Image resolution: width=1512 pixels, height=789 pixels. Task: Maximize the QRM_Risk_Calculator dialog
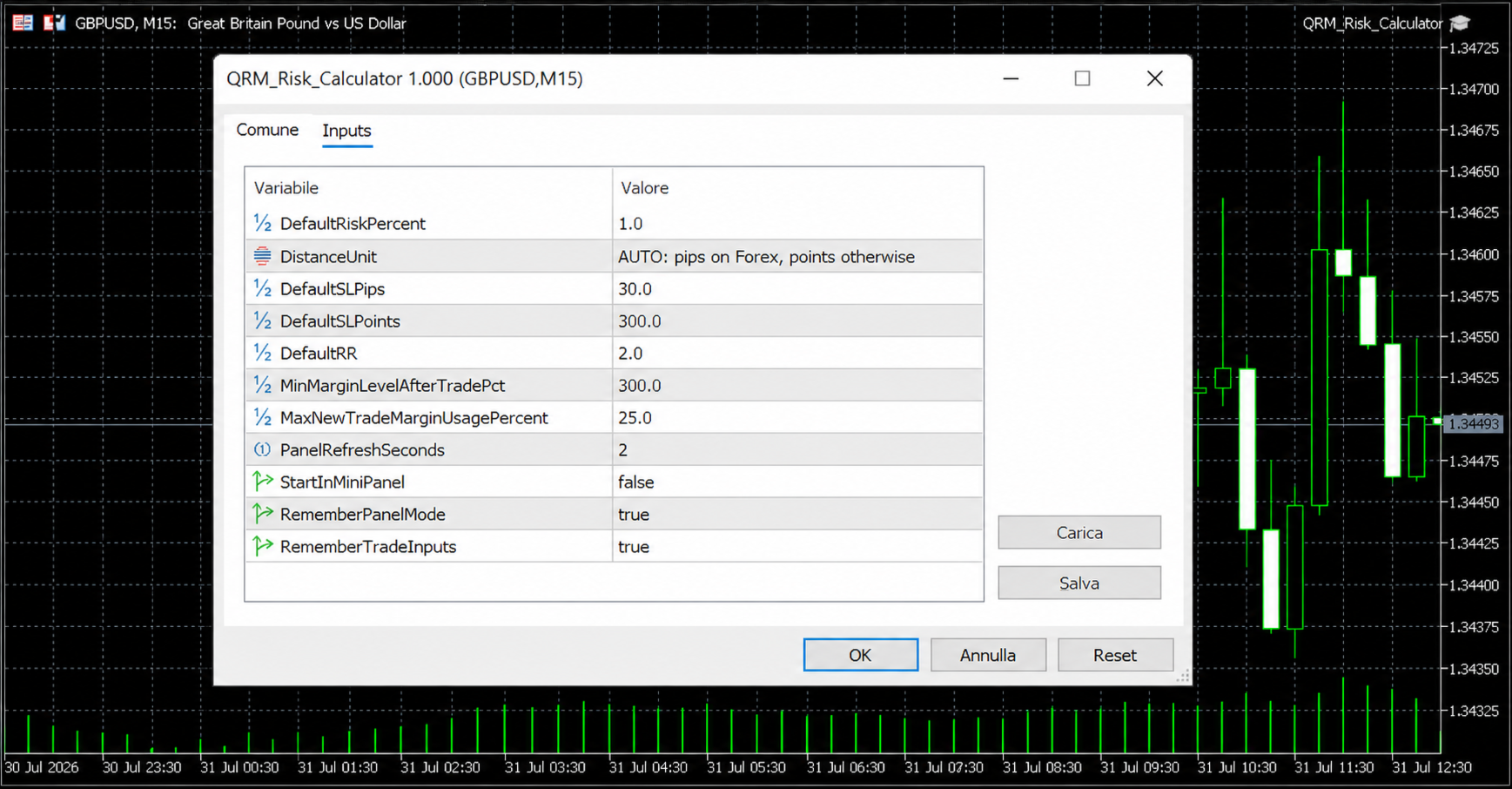coord(1082,78)
